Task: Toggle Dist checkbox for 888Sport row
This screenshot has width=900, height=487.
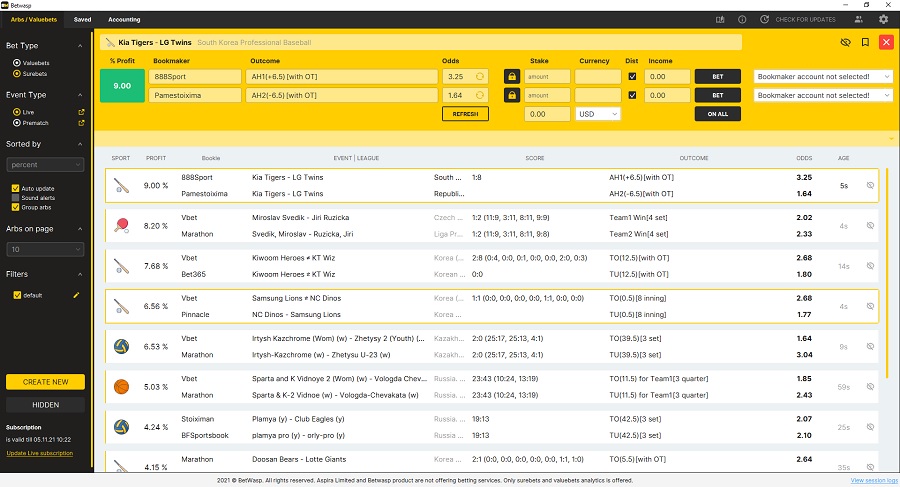Action: pyautogui.click(x=632, y=76)
